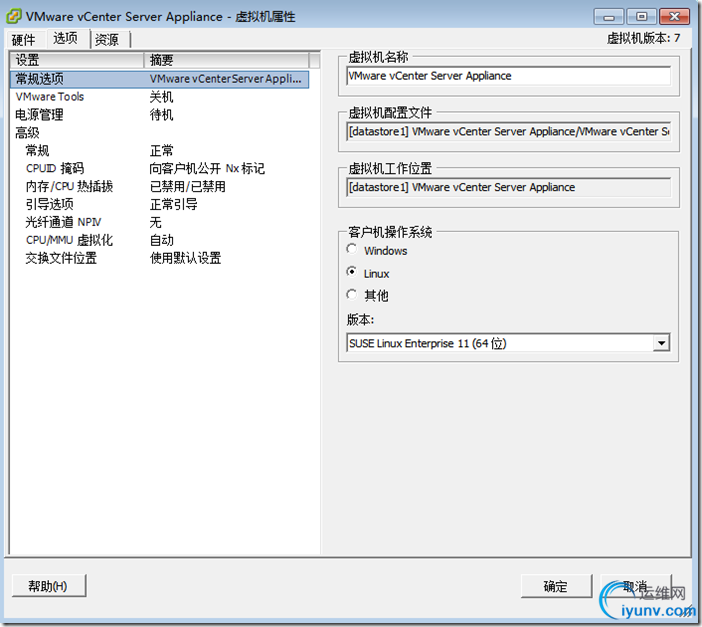702x627 pixels.
Task: Click the vSphere icon in title bar
Action: coord(13,17)
